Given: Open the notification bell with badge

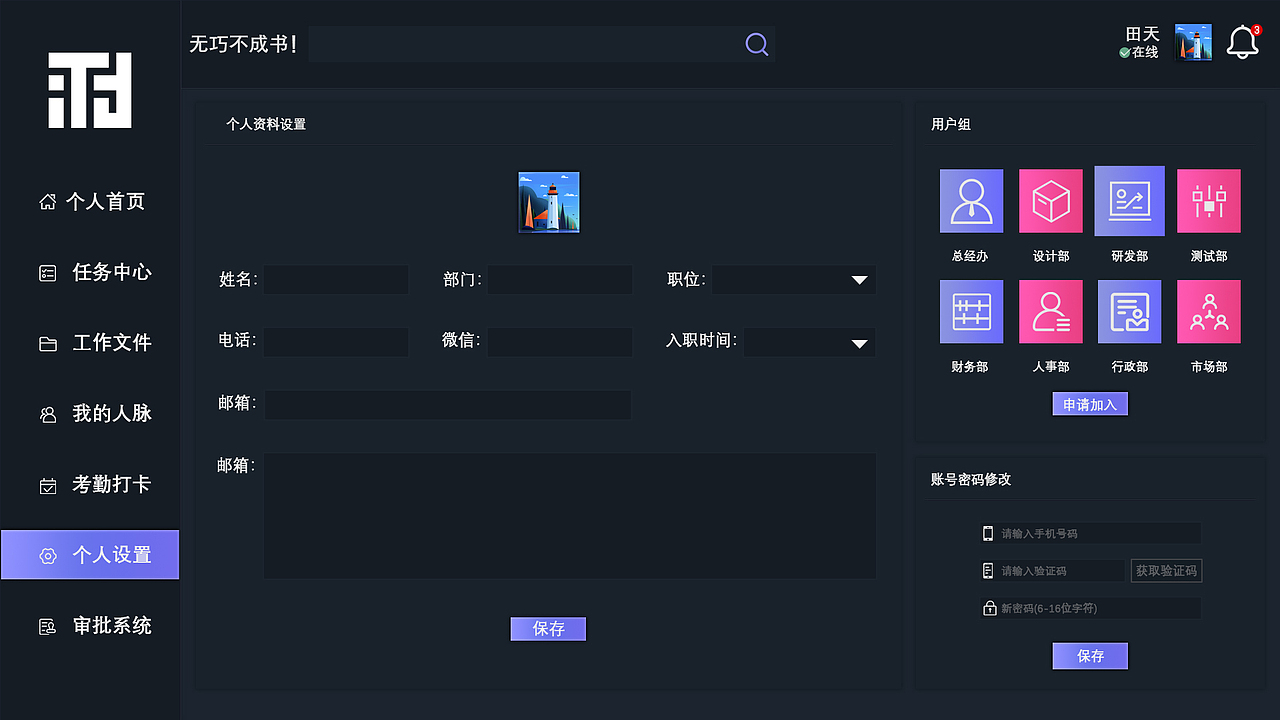Looking at the screenshot, I should (x=1242, y=43).
